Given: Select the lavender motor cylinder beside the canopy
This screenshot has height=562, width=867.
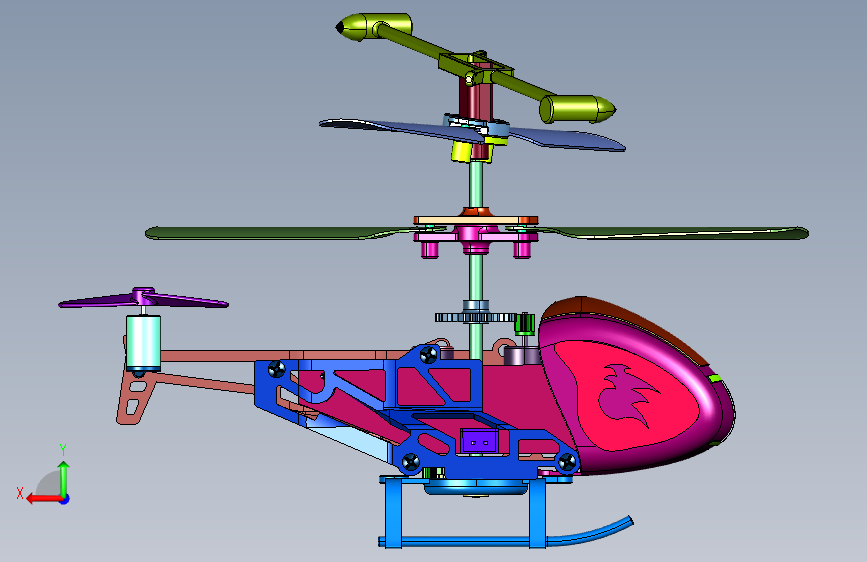Looking at the screenshot, I should [x=521, y=356].
